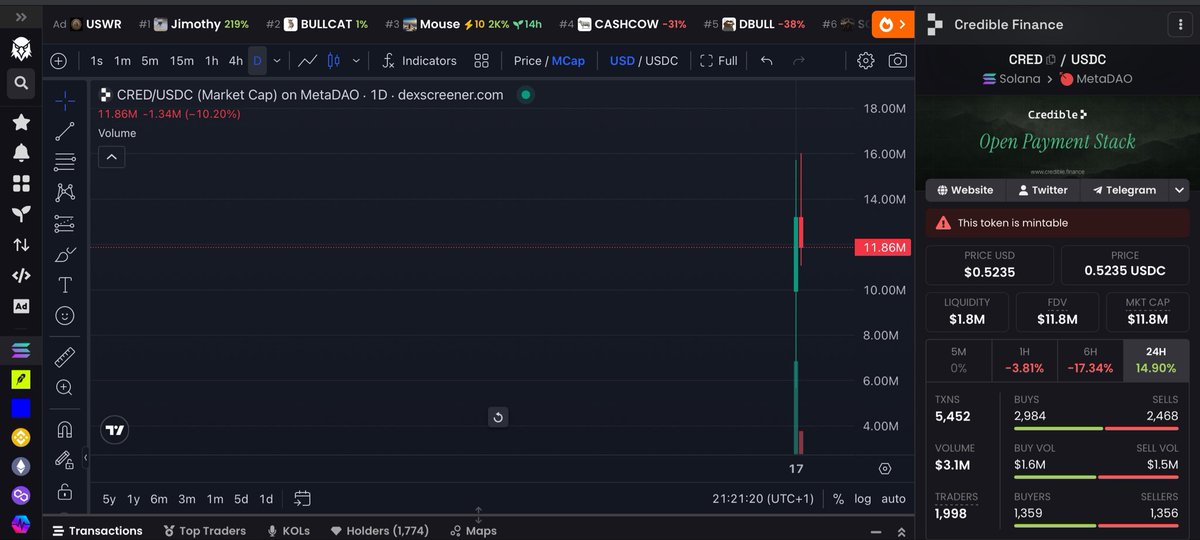
Task: Select the text annotation tool
Action: [x=64, y=285]
